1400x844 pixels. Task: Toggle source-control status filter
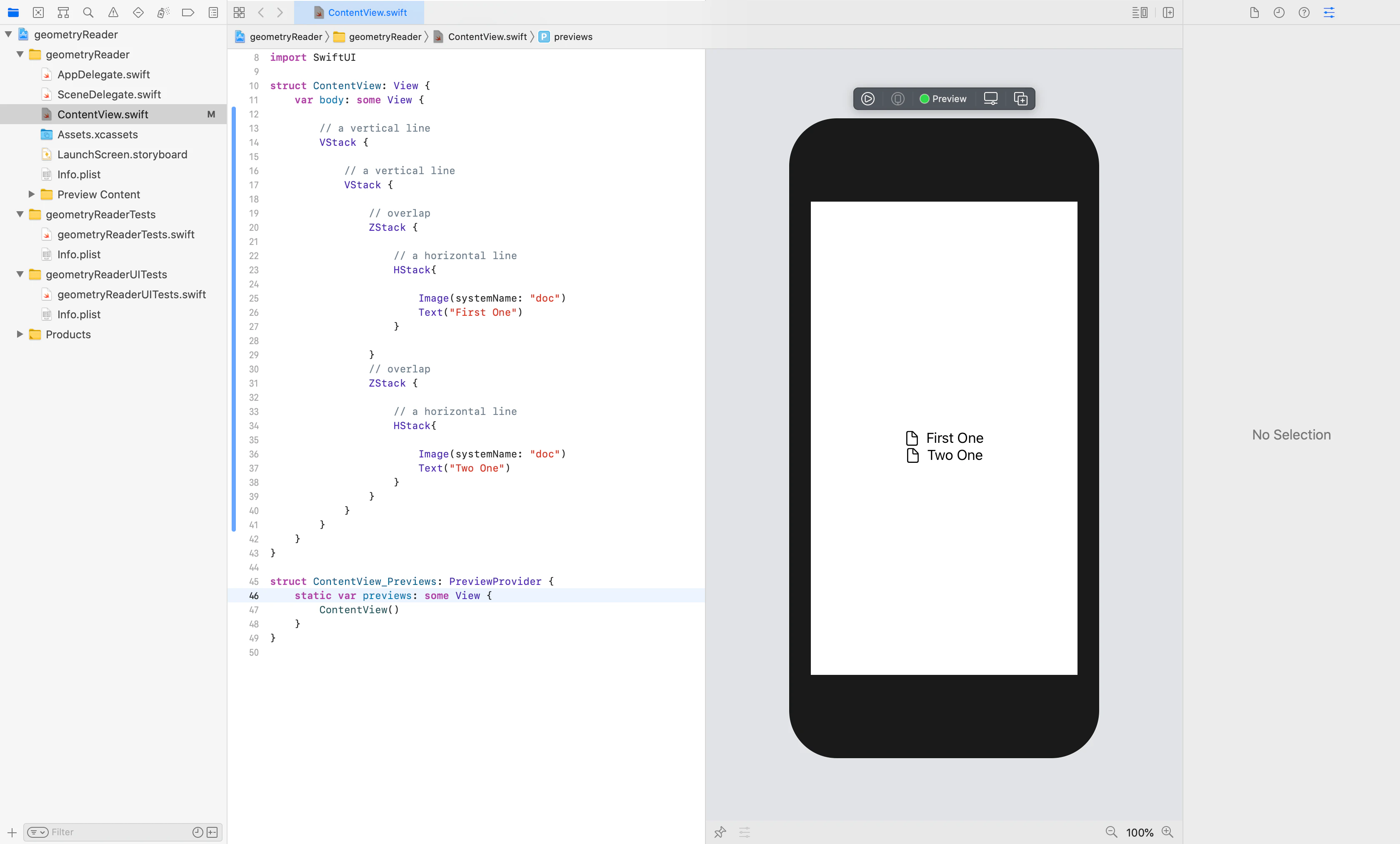[x=212, y=832]
